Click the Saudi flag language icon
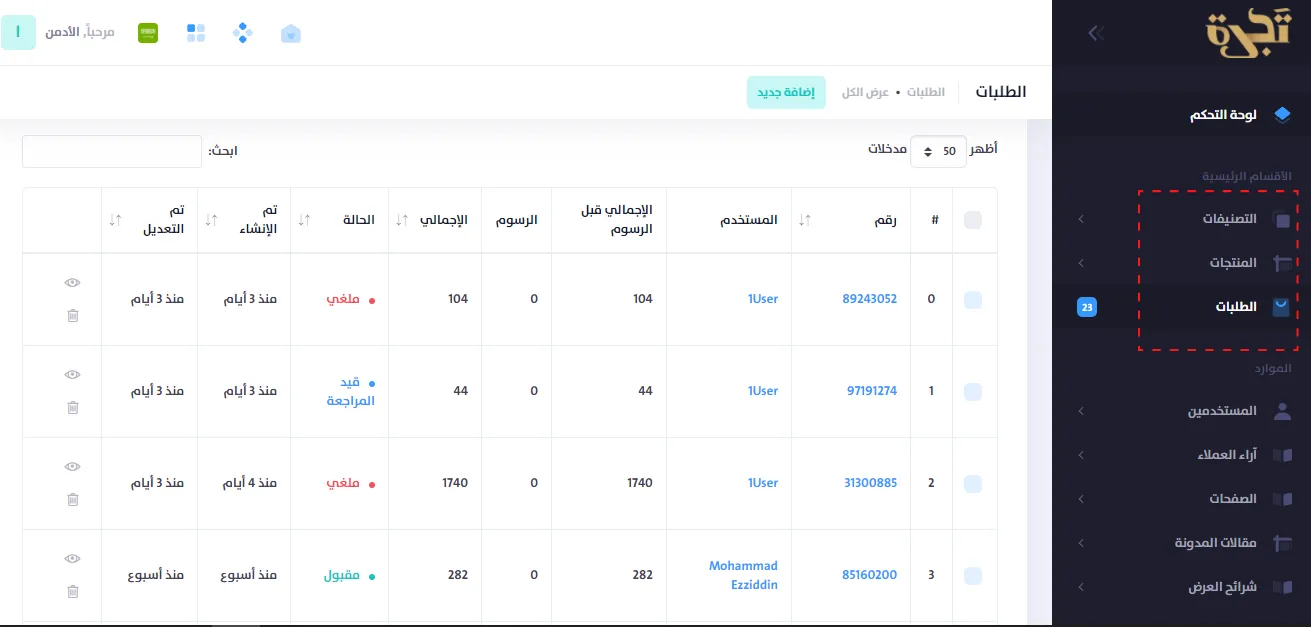This screenshot has height=627, width=1311. click(147, 32)
